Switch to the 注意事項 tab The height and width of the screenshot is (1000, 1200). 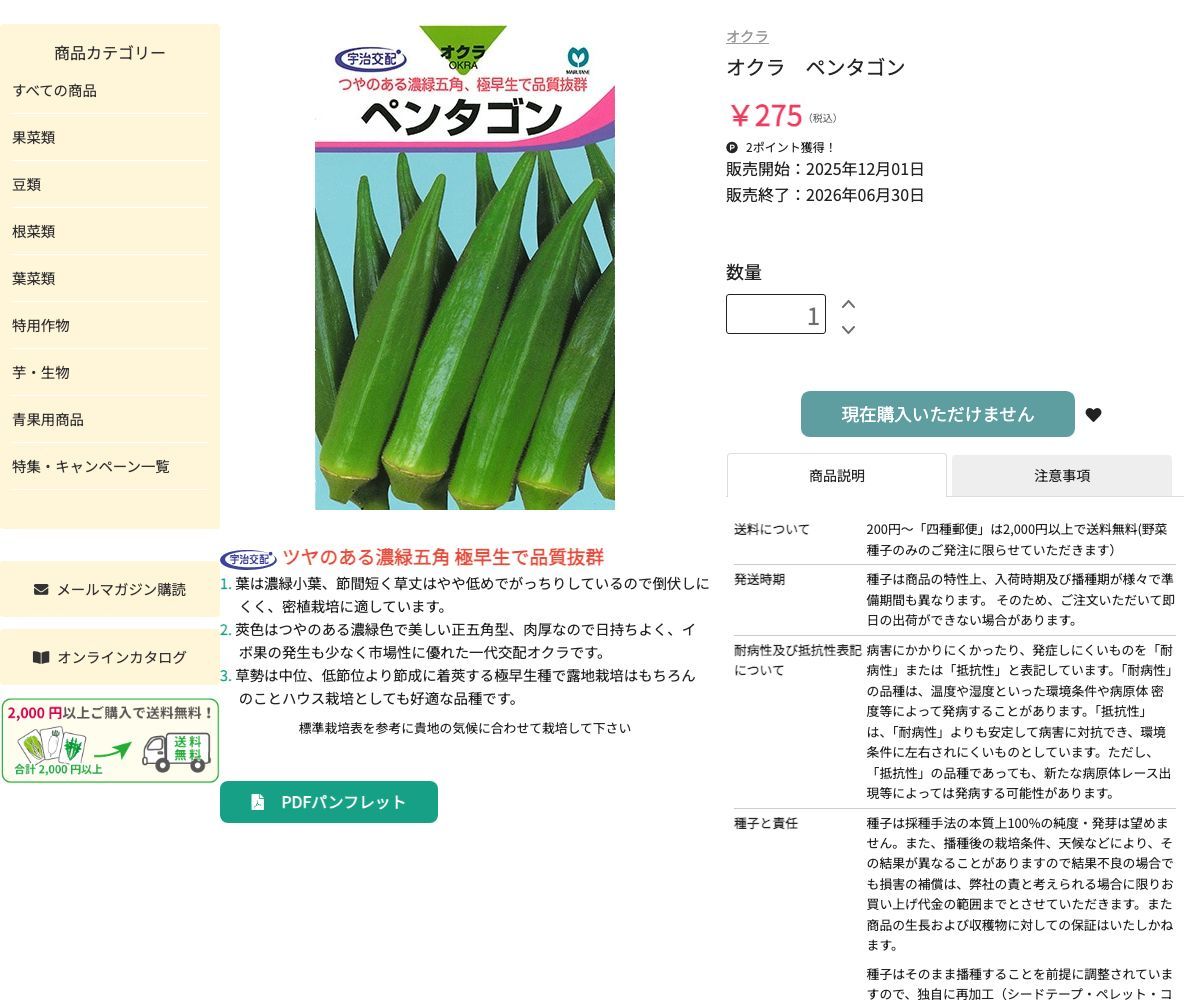pyautogui.click(x=1061, y=476)
